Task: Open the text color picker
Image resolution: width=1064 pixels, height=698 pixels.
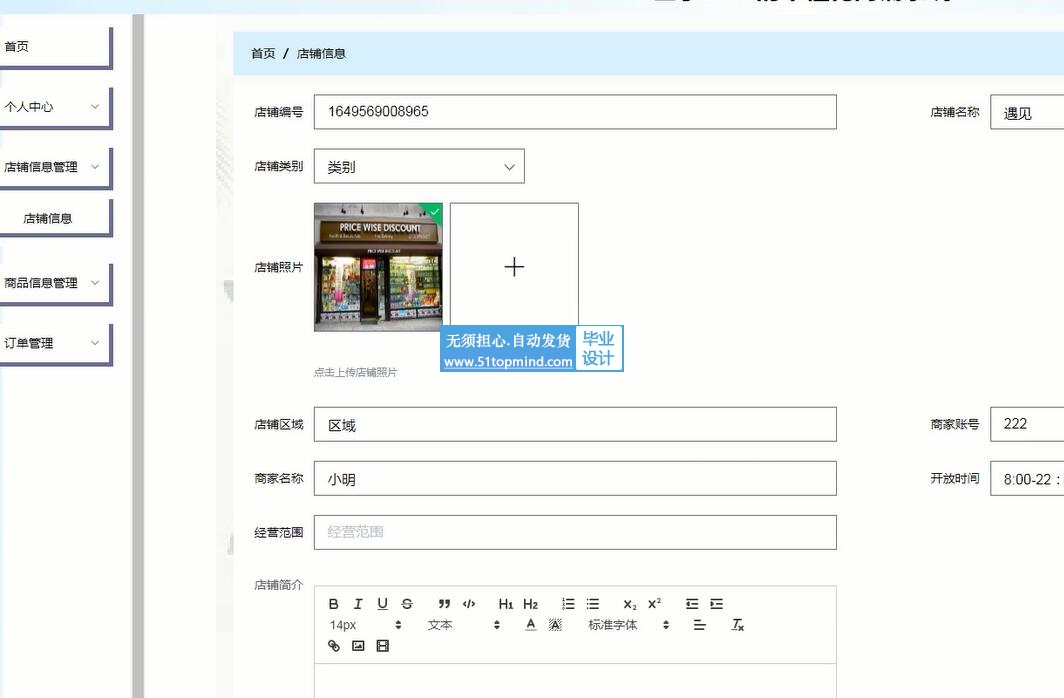Action: point(531,625)
